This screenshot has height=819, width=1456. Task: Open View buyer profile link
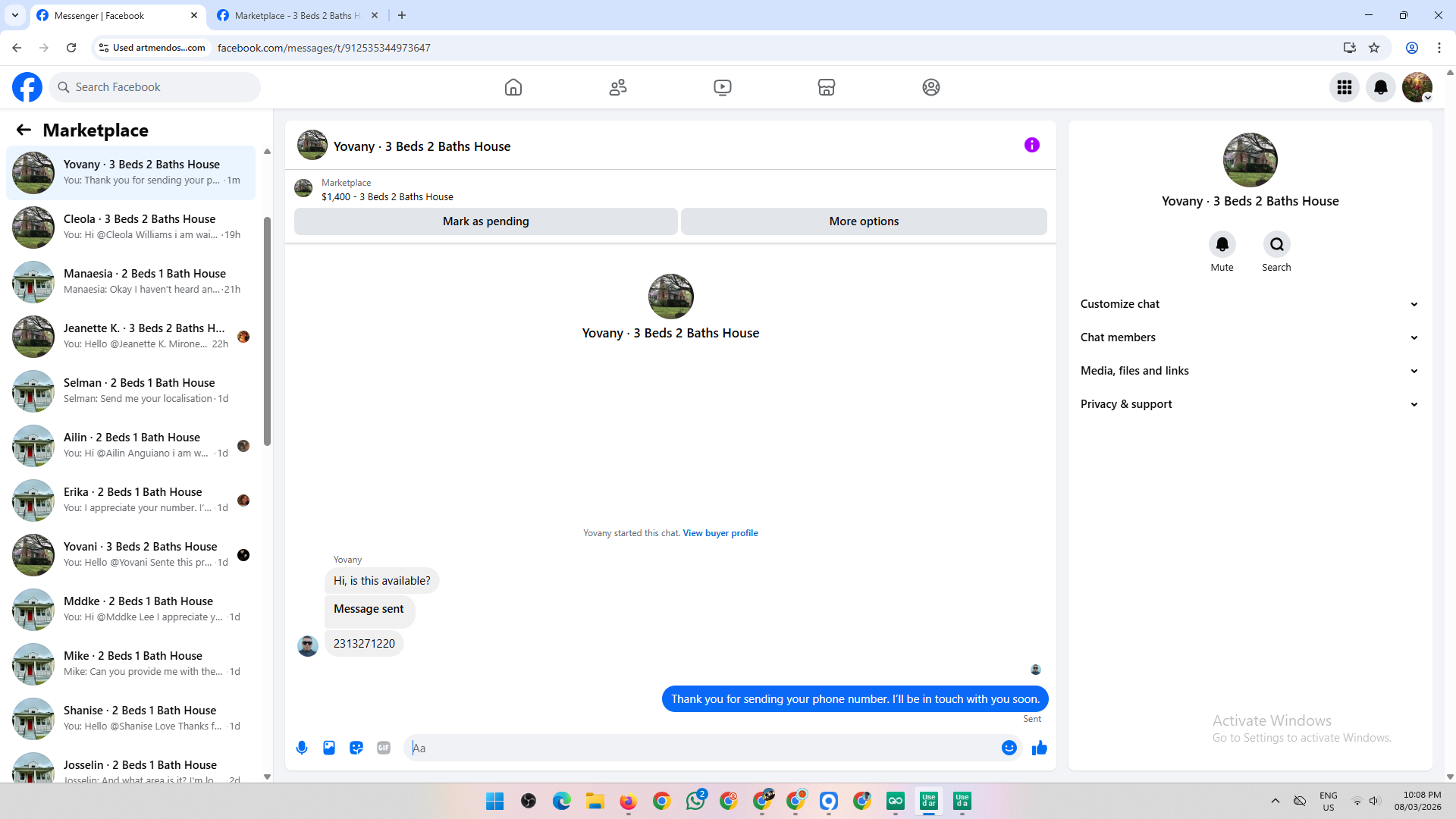[x=720, y=533]
